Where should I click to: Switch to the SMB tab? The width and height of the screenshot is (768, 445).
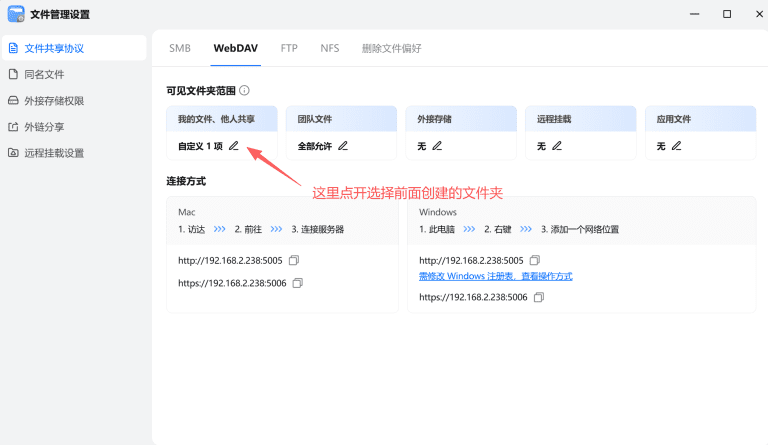click(180, 48)
